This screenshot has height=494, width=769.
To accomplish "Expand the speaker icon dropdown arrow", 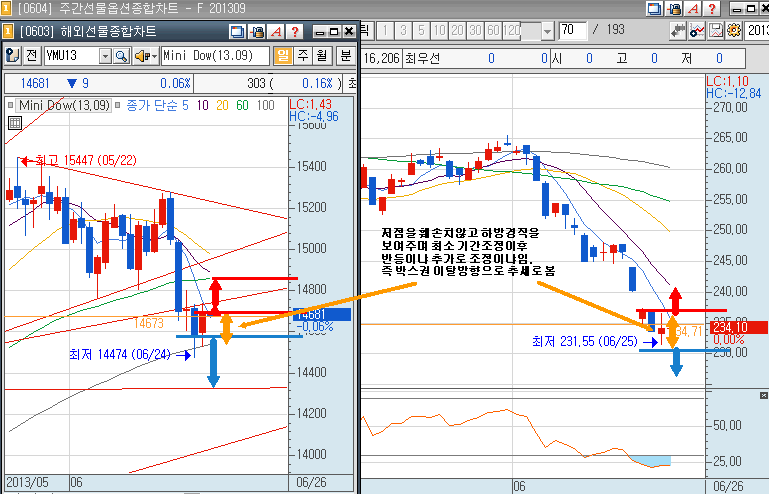I will (x=154, y=57).
